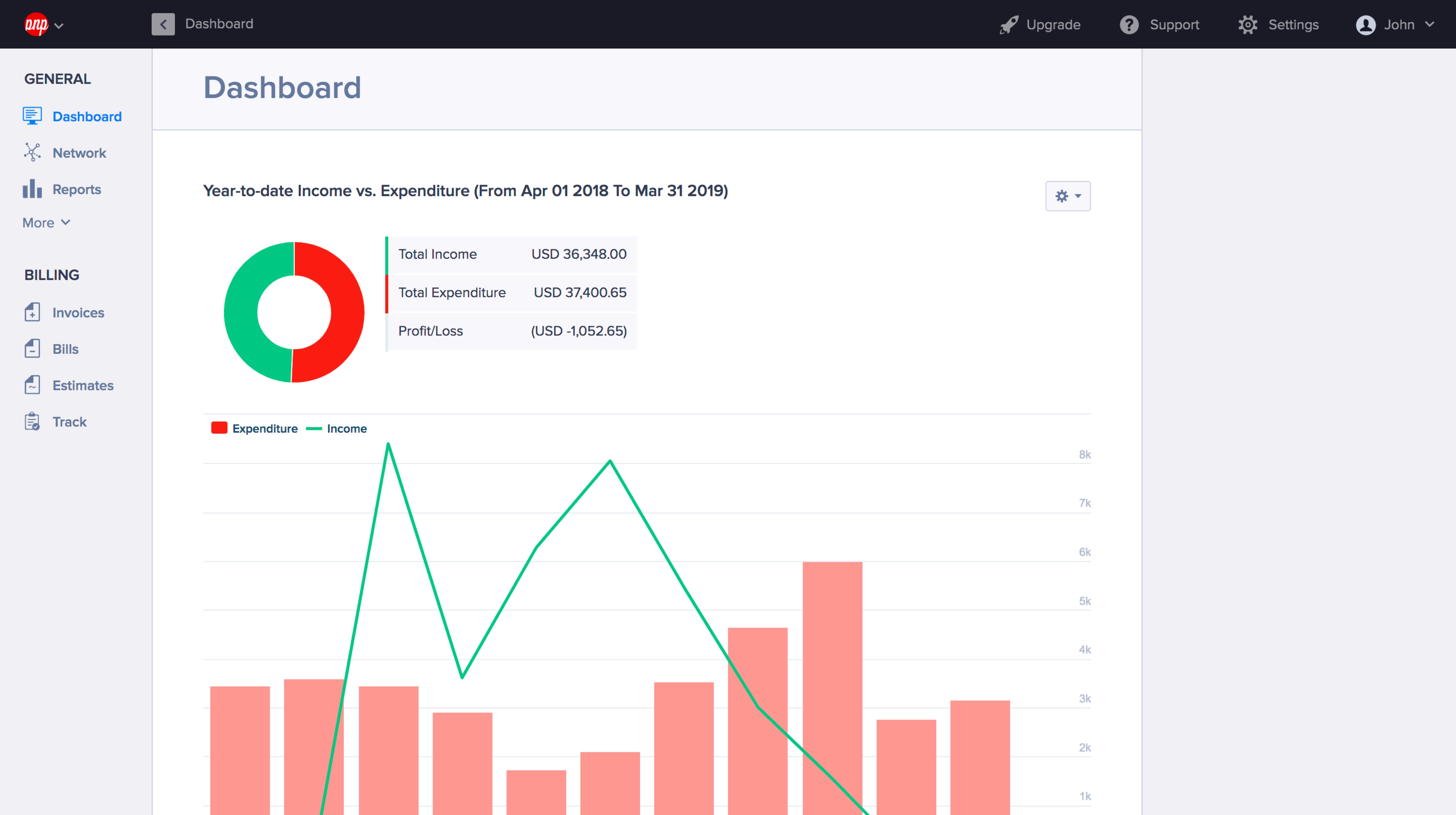Click the tallest expenditure bar at 6k
The height and width of the screenshot is (815, 1456).
832,688
